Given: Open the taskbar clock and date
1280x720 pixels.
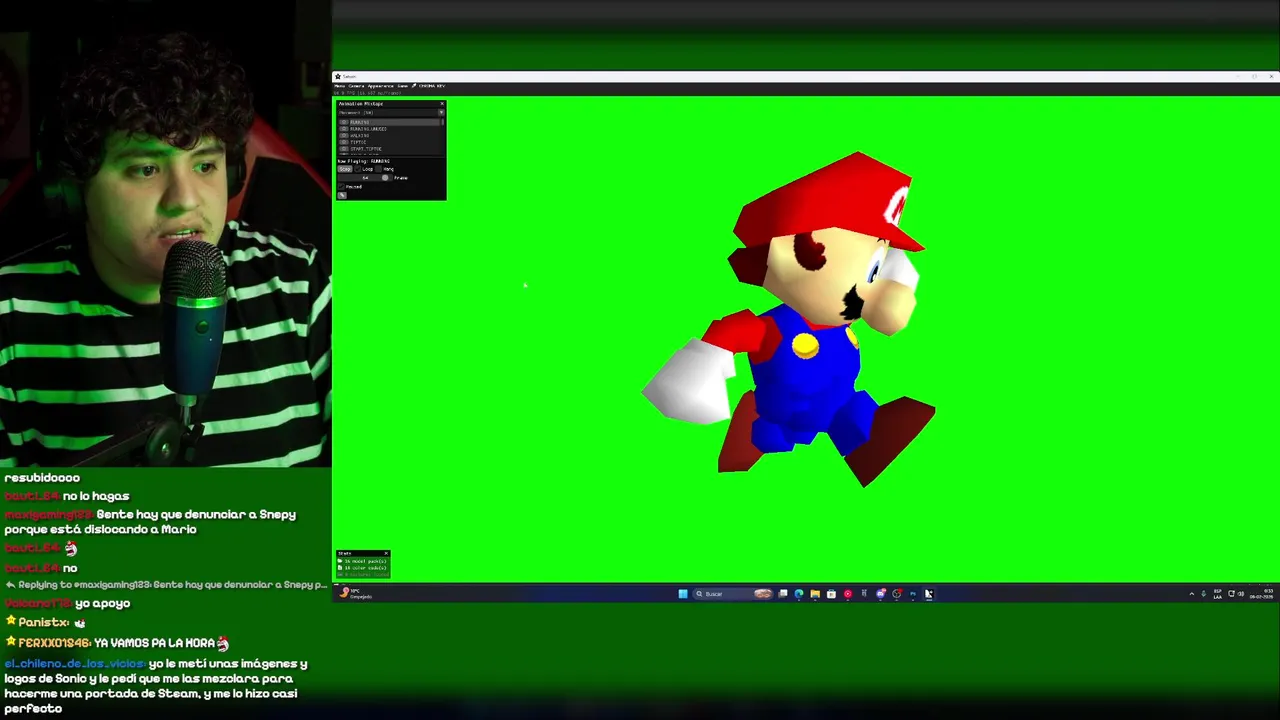Looking at the screenshot, I should tap(1261, 594).
